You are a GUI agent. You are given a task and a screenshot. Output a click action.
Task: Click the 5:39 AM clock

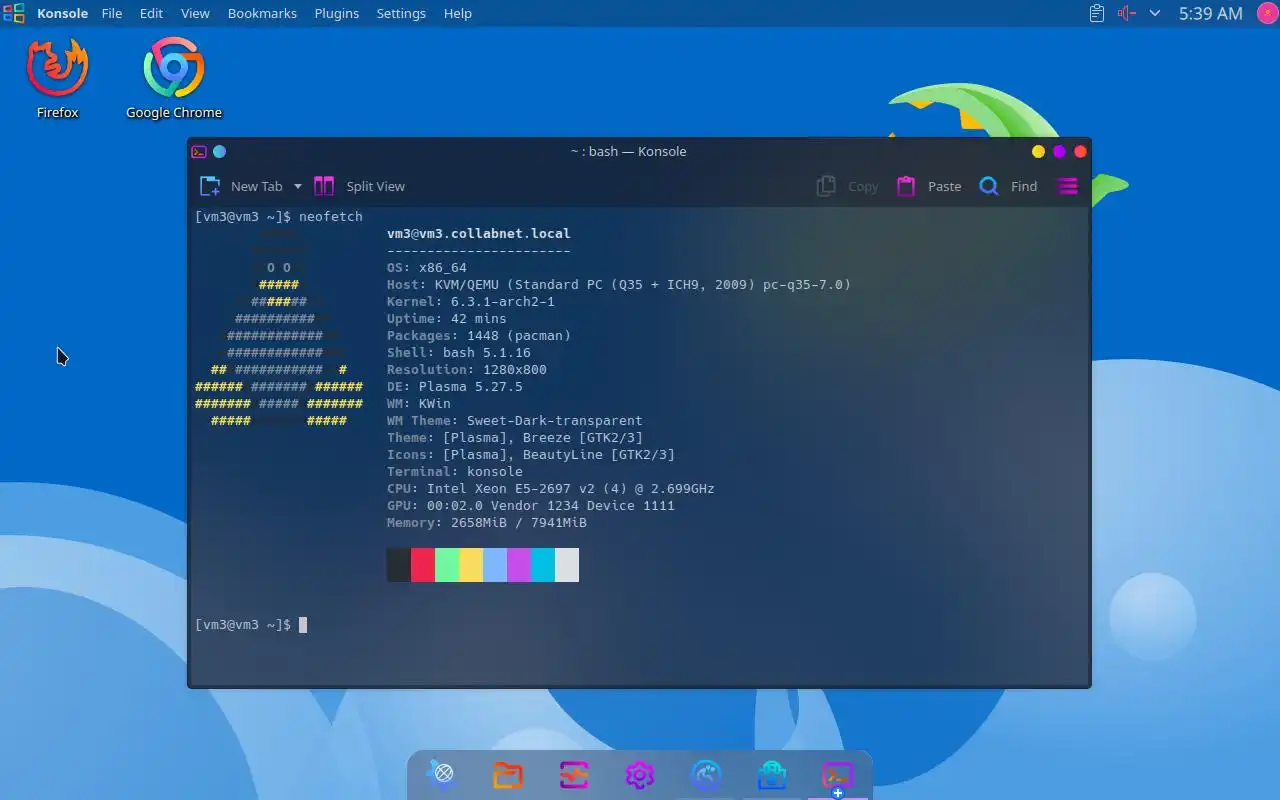pyautogui.click(x=1210, y=13)
